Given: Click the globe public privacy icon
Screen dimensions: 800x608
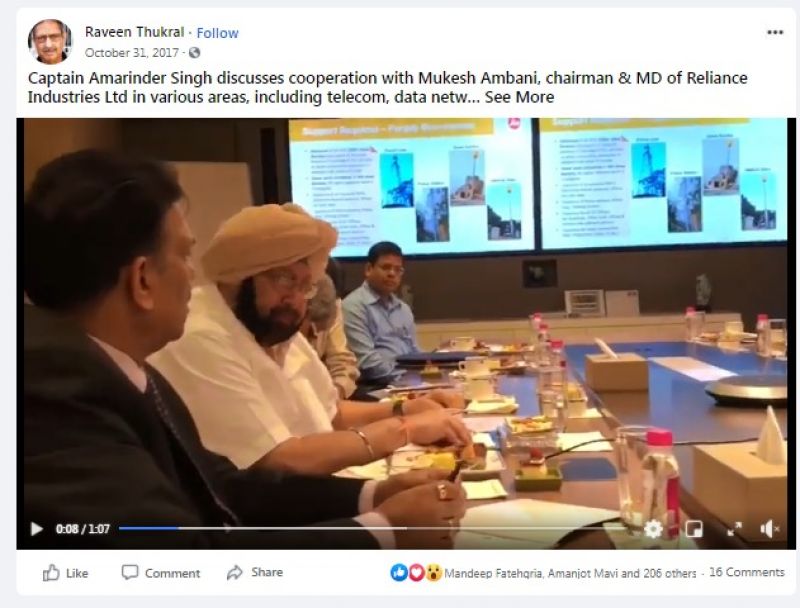Looking at the screenshot, I should coord(194,53).
